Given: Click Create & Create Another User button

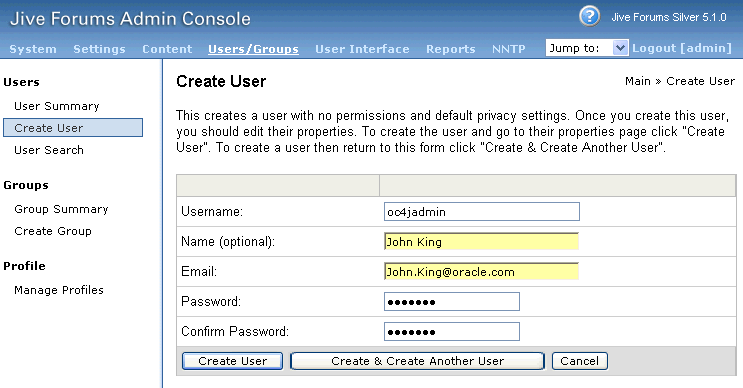Looking at the screenshot, I should pos(417,361).
